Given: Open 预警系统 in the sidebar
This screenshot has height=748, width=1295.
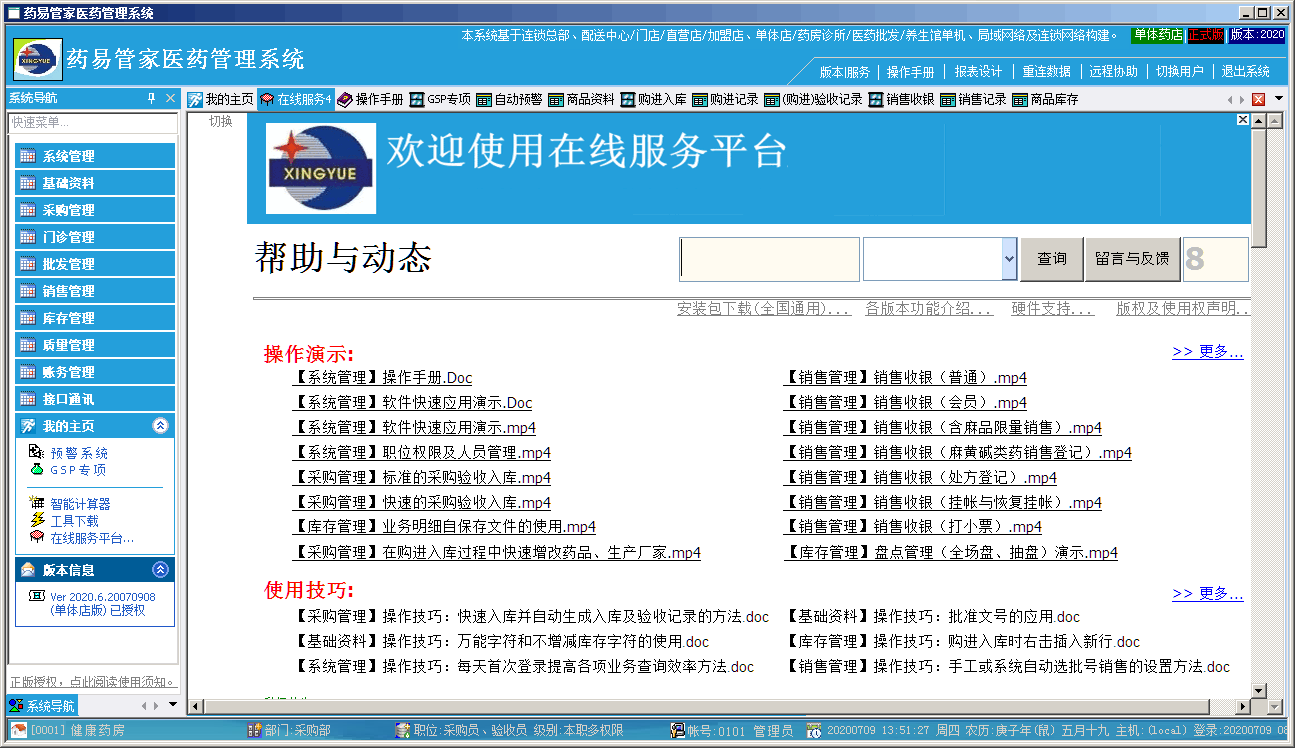Looking at the screenshot, I should (79, 453).
